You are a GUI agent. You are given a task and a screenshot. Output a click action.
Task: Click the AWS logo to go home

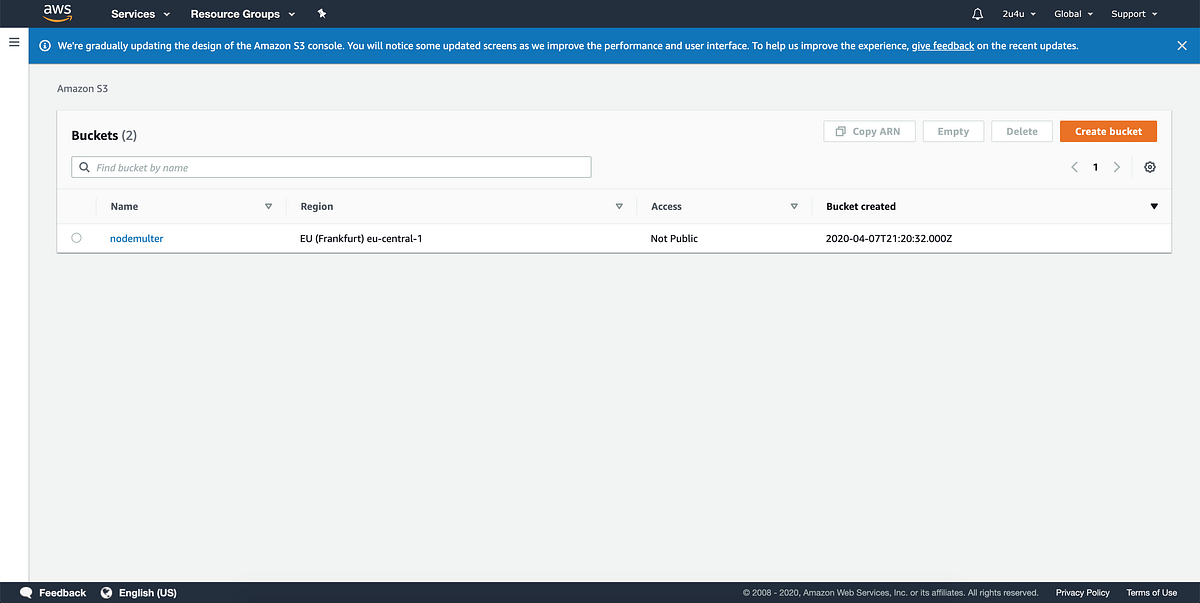(x=57, y=13)
